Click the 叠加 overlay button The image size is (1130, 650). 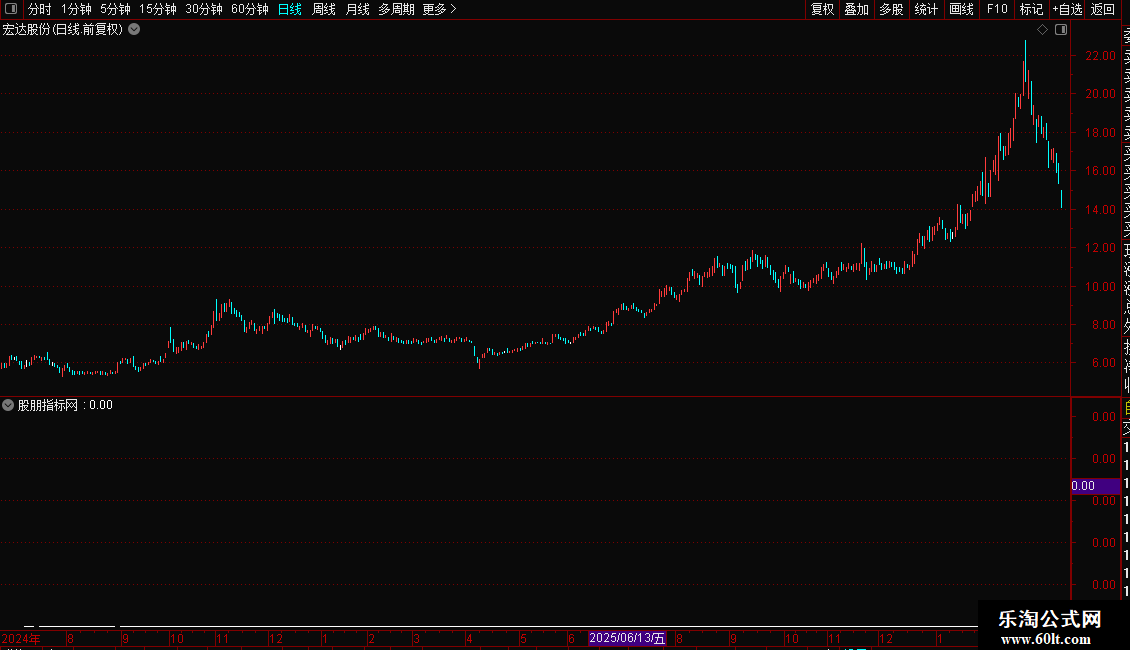point(857,9)
